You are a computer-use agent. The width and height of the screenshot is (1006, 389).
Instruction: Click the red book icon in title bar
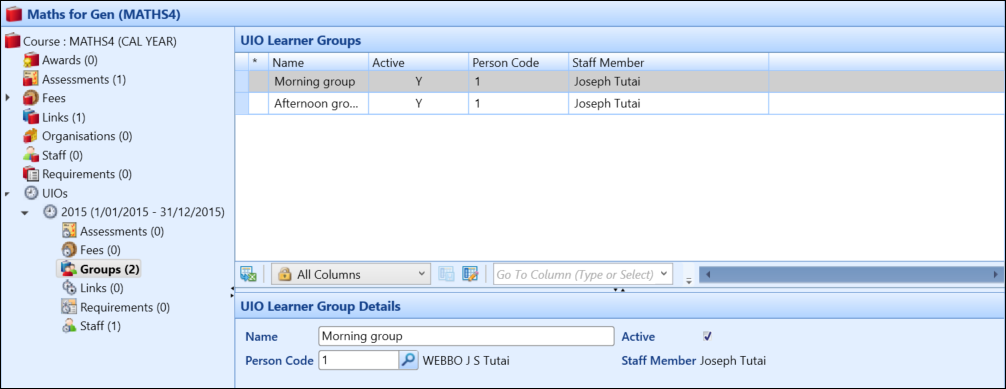13,13
